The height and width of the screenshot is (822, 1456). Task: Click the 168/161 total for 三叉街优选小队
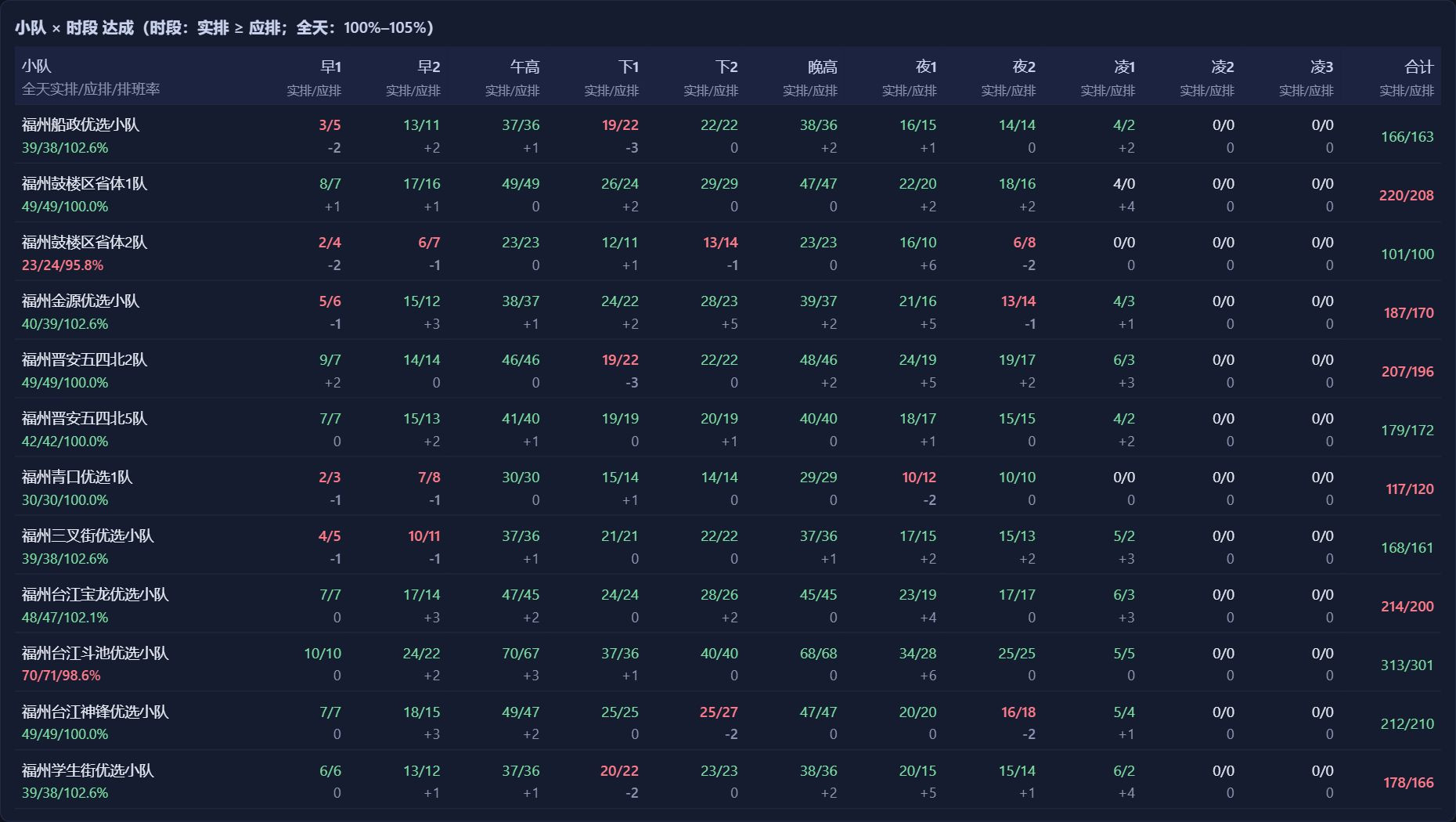pyautogui.click(x=1407, y=548)
